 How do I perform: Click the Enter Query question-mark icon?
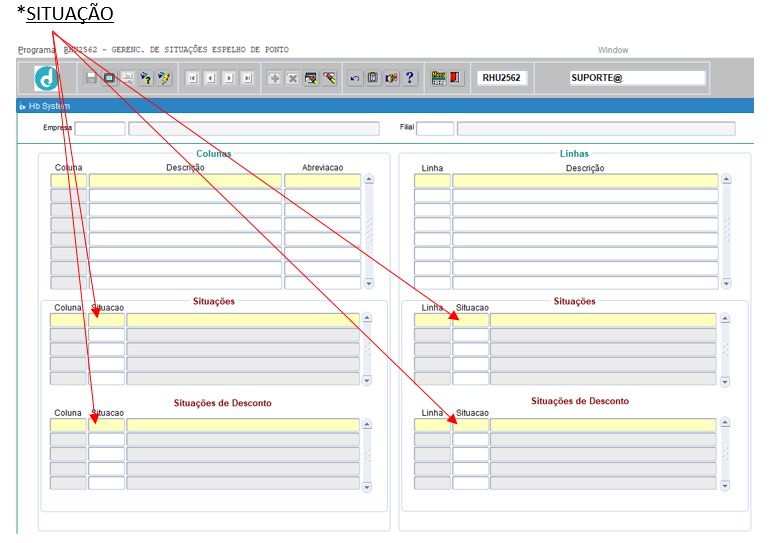click(146, 78)
